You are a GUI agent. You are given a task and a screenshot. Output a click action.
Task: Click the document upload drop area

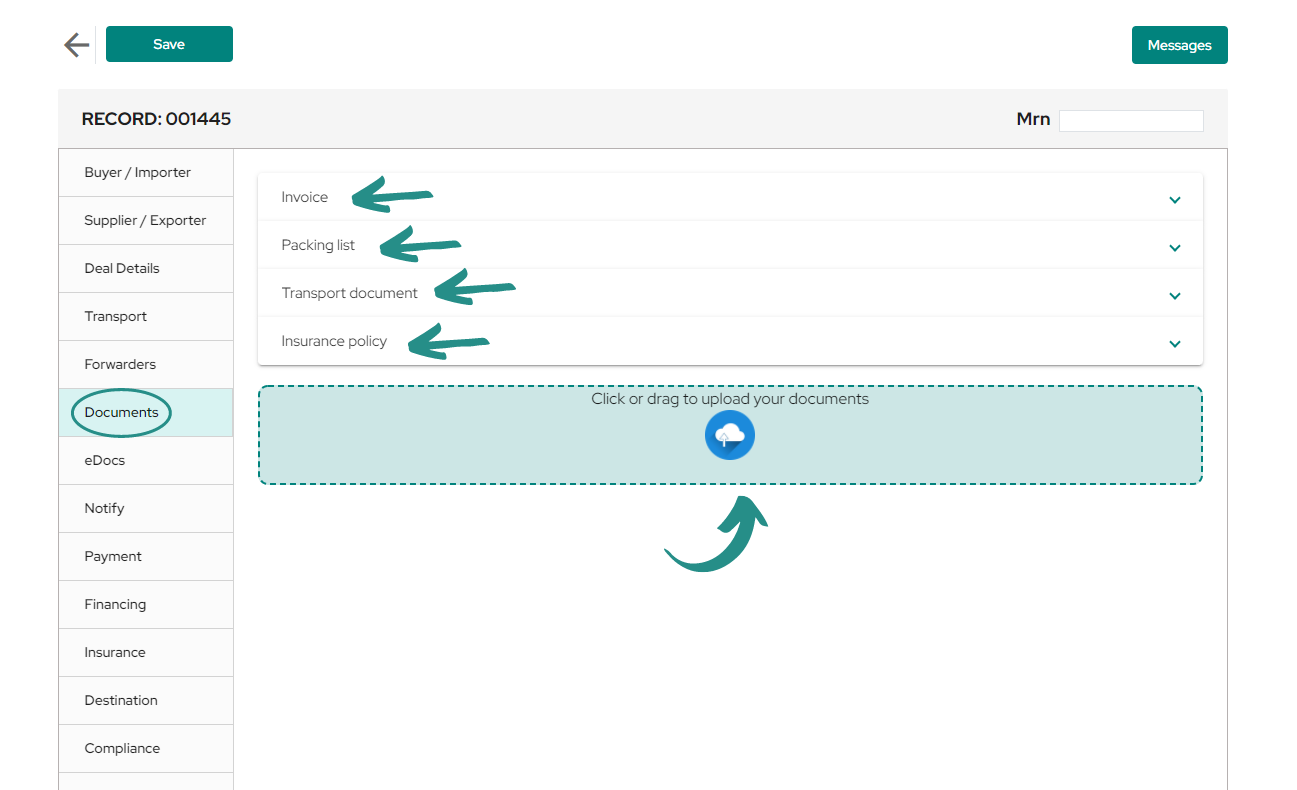730,435
